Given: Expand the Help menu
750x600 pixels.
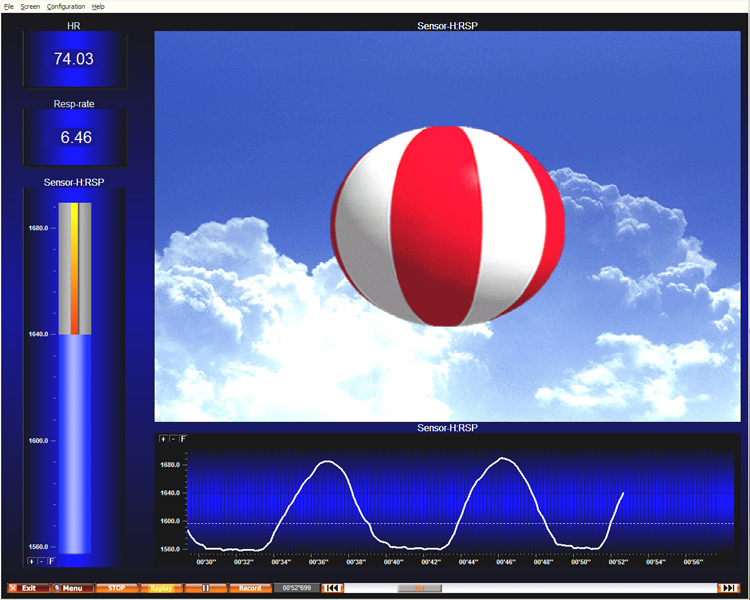Looking at the screenshot, I should (98, 6).
